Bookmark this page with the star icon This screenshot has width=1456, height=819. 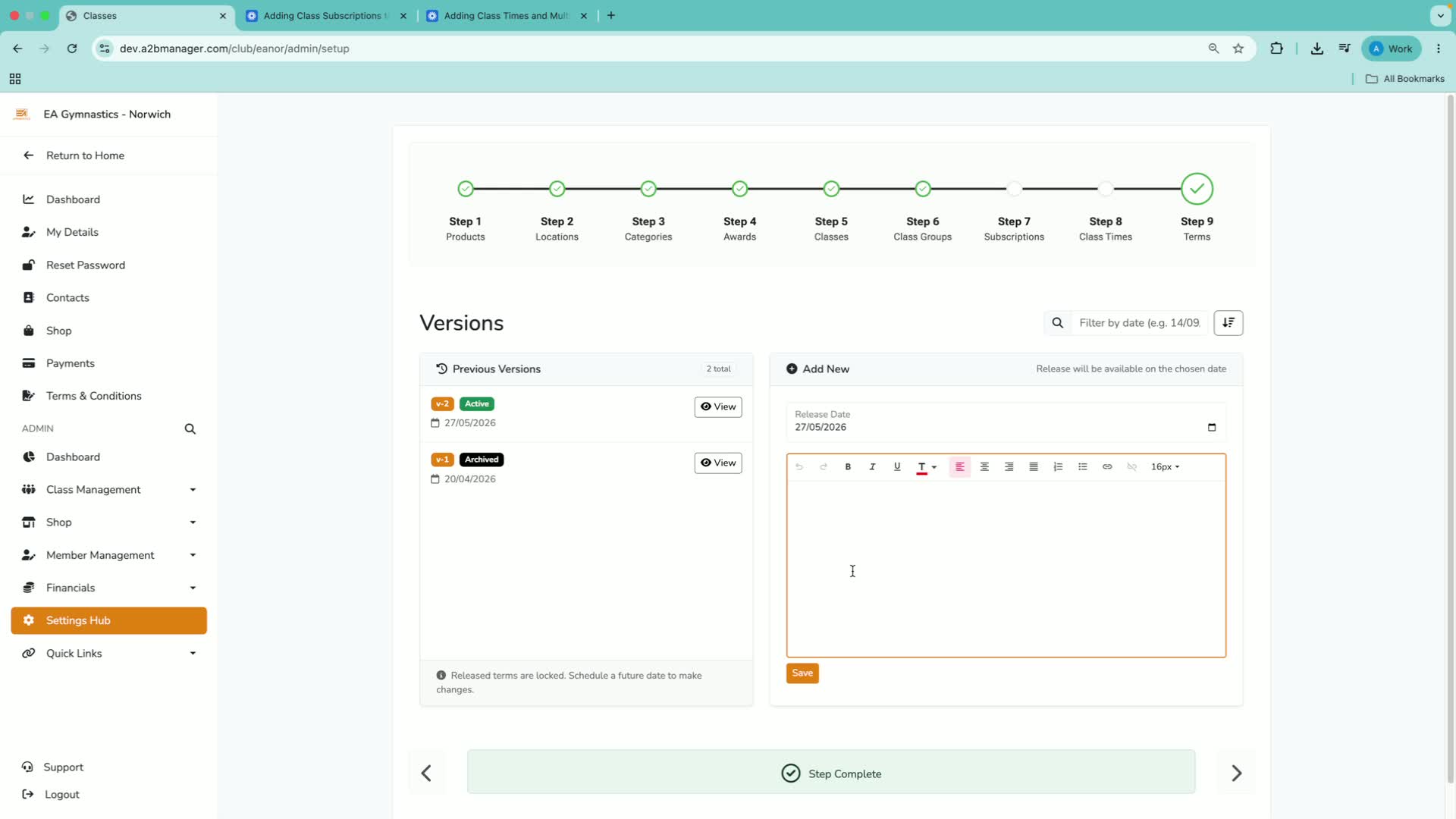click(1238, 49)
